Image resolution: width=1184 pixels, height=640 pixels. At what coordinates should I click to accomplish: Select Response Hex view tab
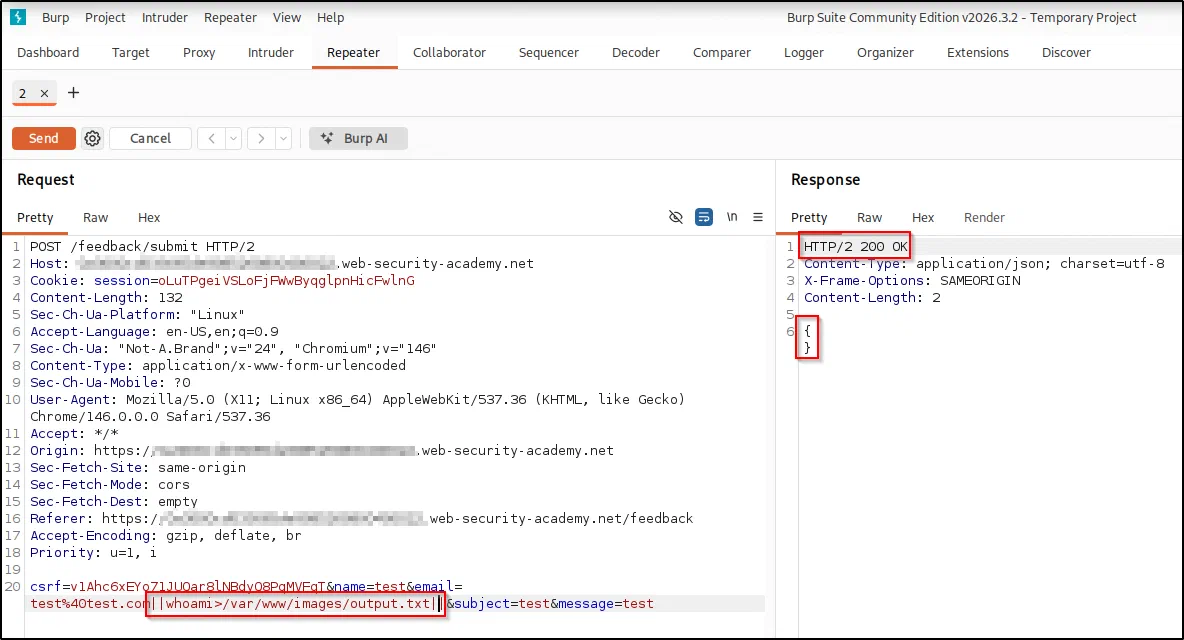pyautogui.click(x=923, y=217)
